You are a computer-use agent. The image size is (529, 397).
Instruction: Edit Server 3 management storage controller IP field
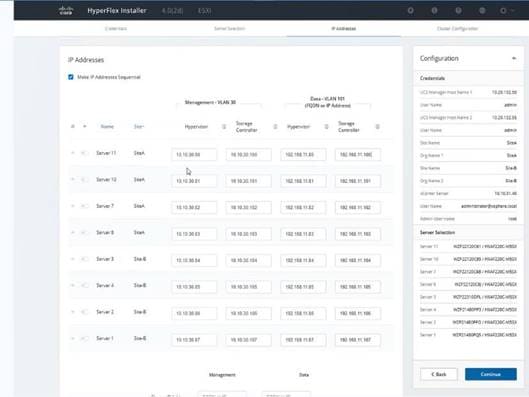coord(249,260)
